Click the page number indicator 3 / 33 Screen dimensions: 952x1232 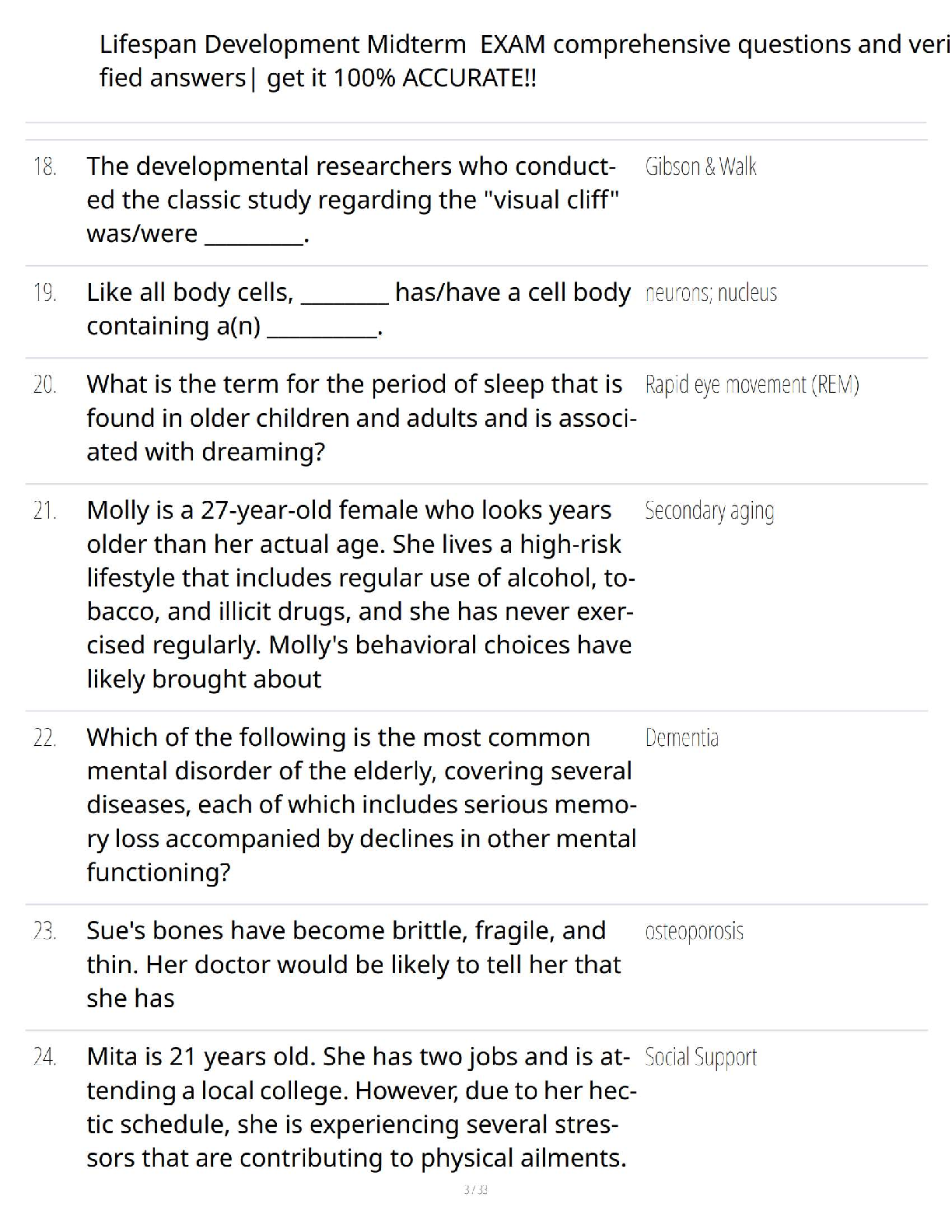[x=475, y=1189]
